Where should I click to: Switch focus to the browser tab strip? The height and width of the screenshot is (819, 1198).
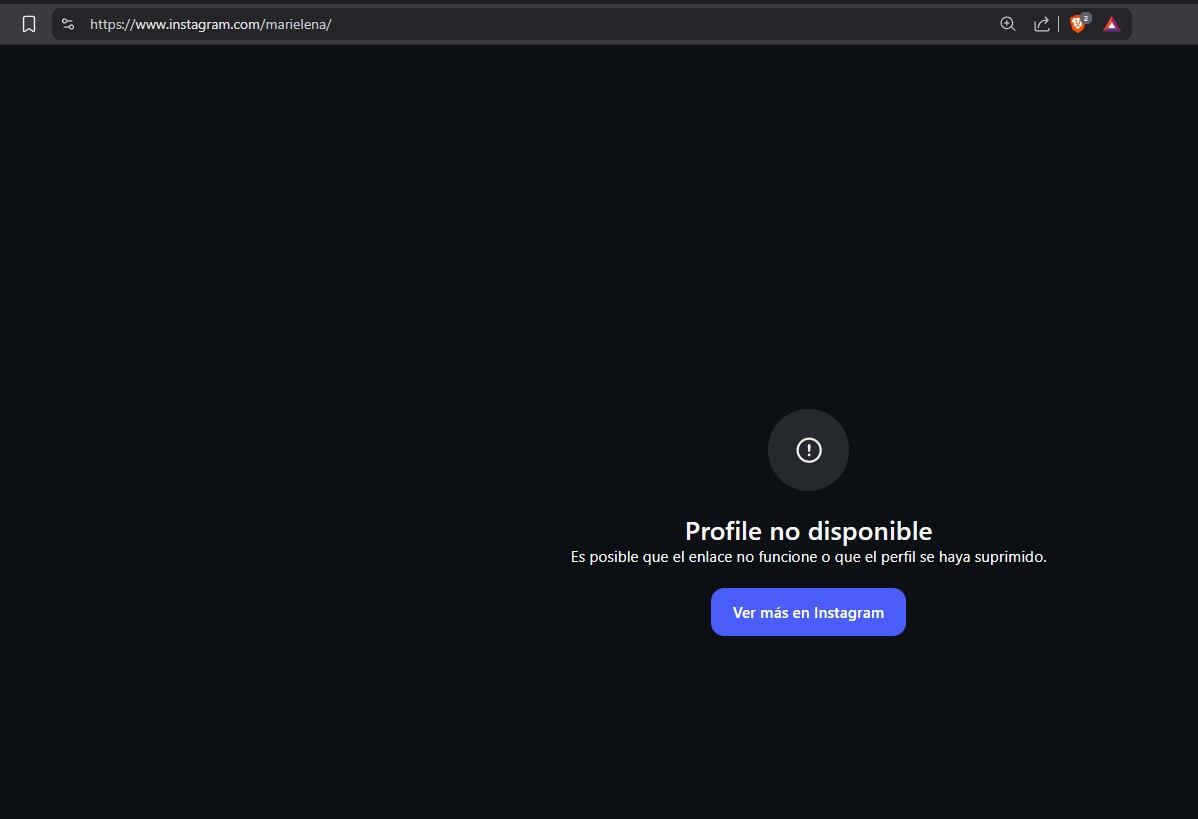[600, 5]
